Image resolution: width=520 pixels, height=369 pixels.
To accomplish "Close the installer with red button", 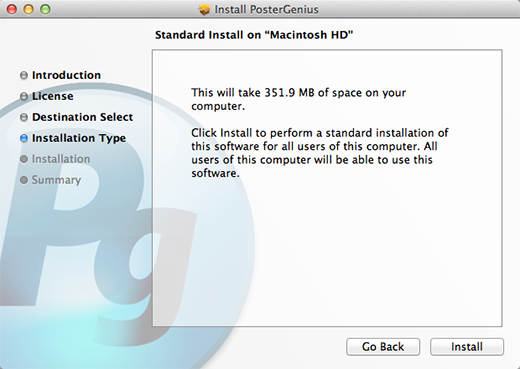I will tap(12, 9).
